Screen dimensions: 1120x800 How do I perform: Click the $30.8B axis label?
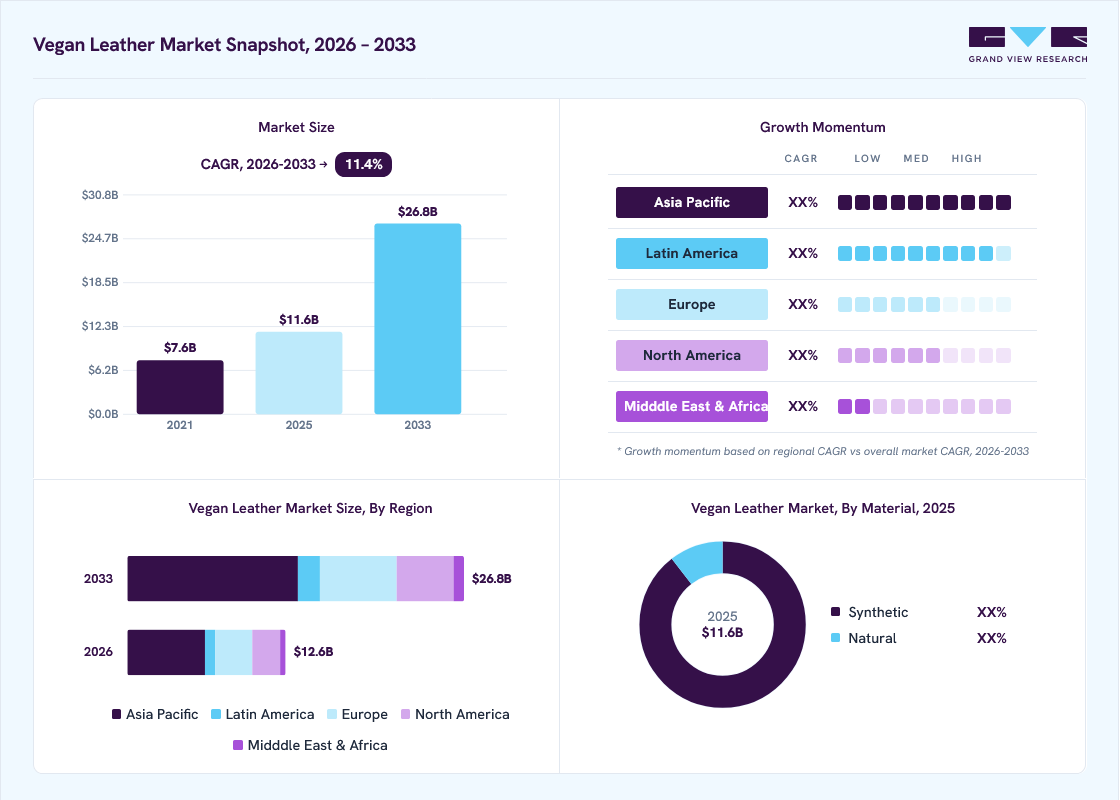(100, 195)
